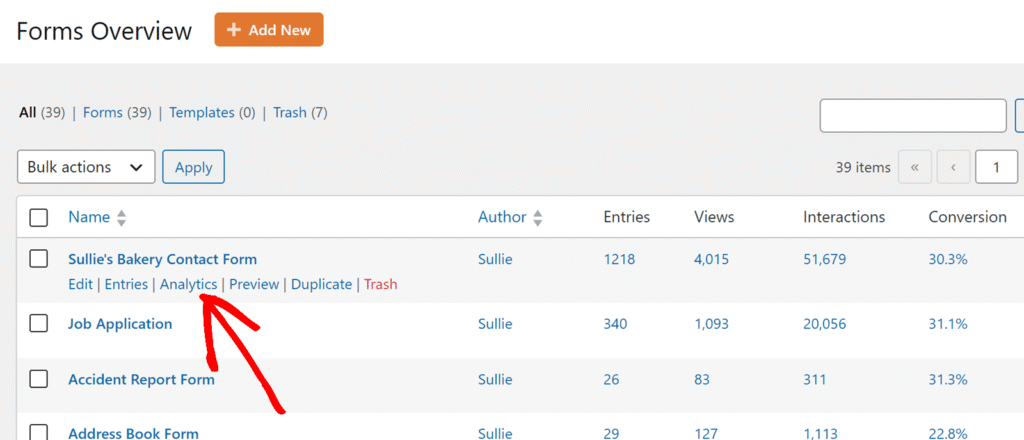Viewport: 1024px width, 440px height.
Task: Preview Sullie's Bakery Contact Form
Action: coord(254,285)
